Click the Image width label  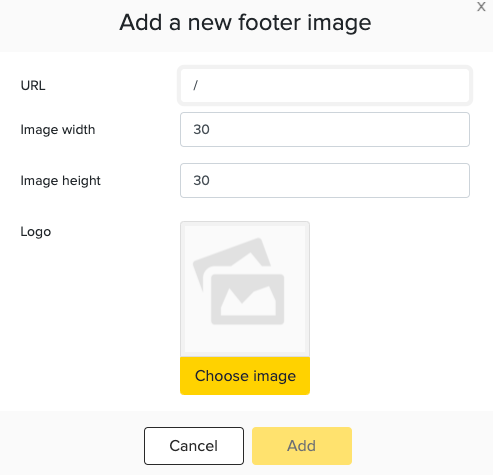[58, 129]
